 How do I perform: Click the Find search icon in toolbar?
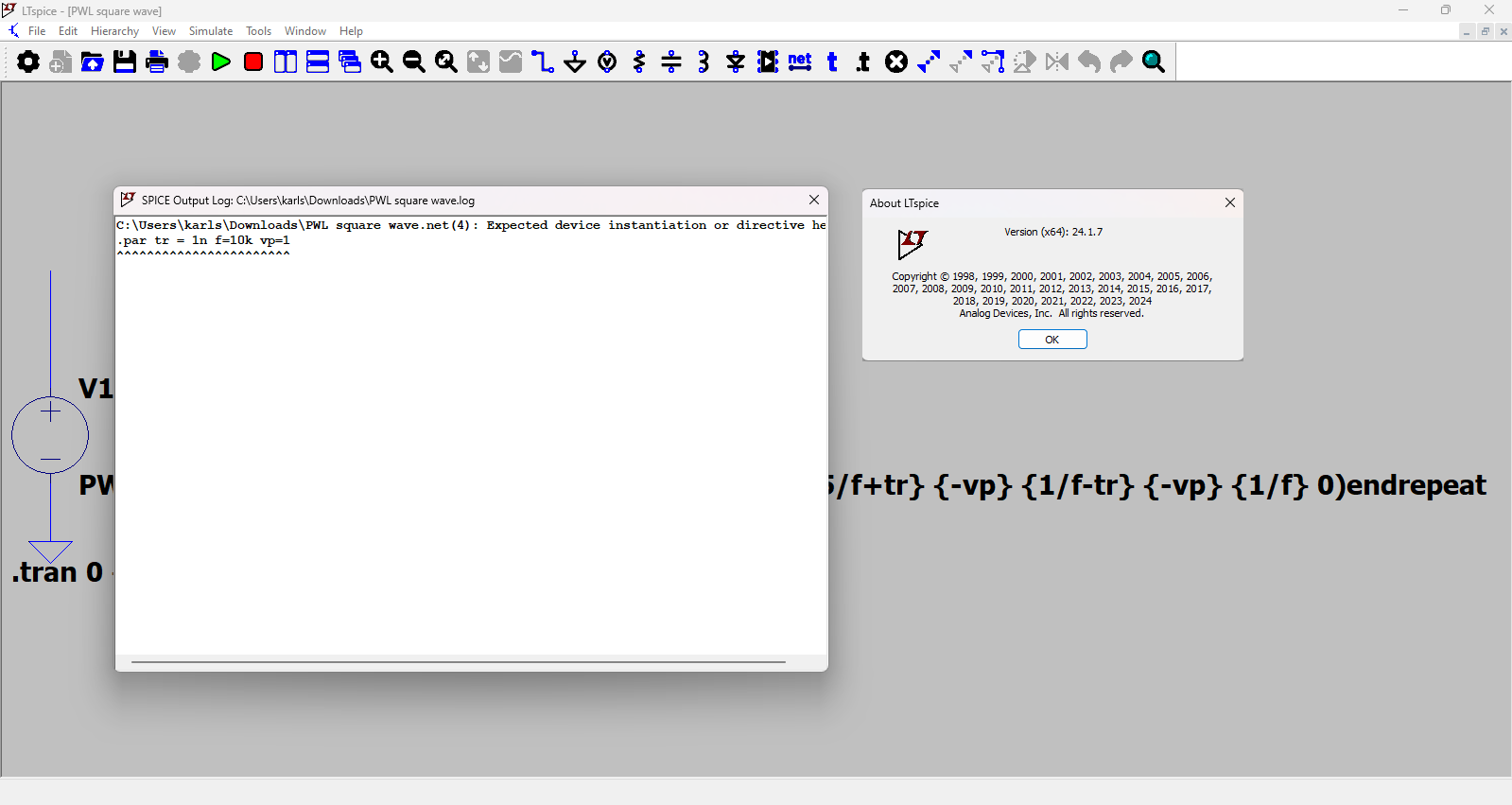click(1154, 61)
